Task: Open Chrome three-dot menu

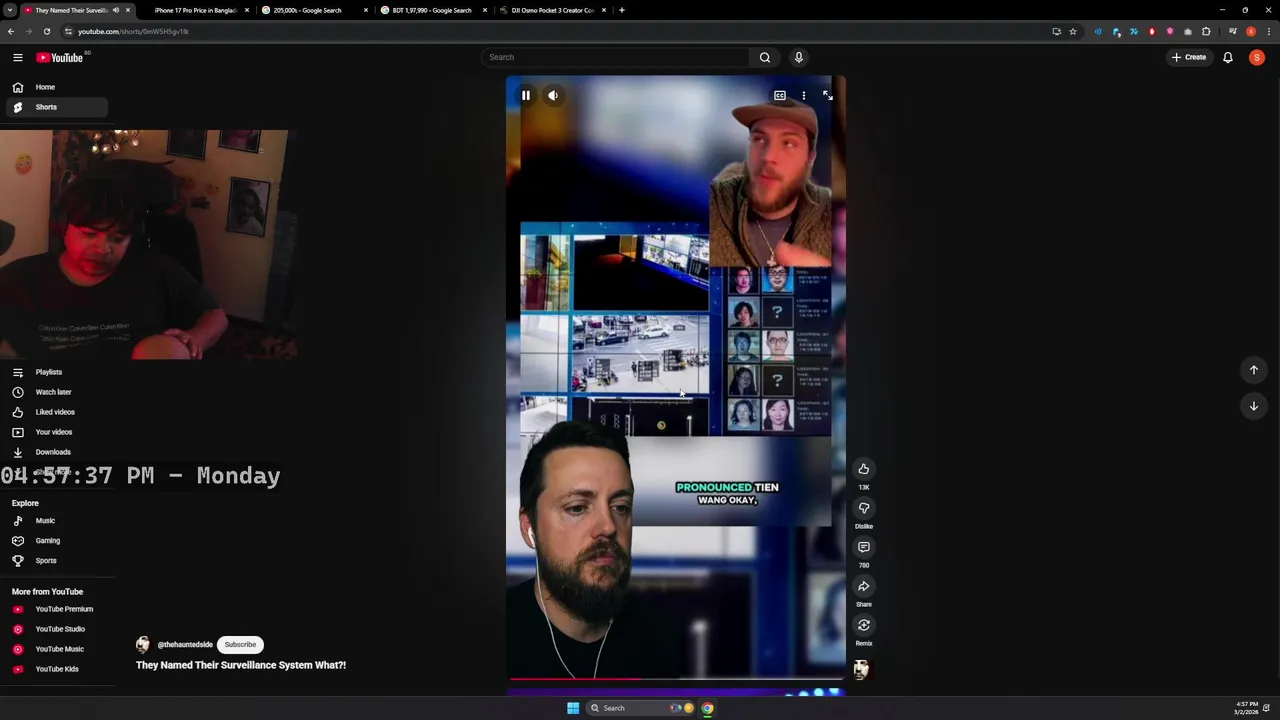Action: coord(1269,31)
